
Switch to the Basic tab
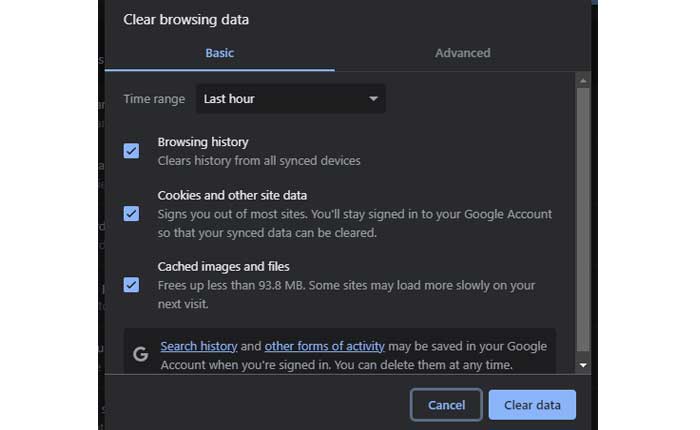click(x=219, y=53)
